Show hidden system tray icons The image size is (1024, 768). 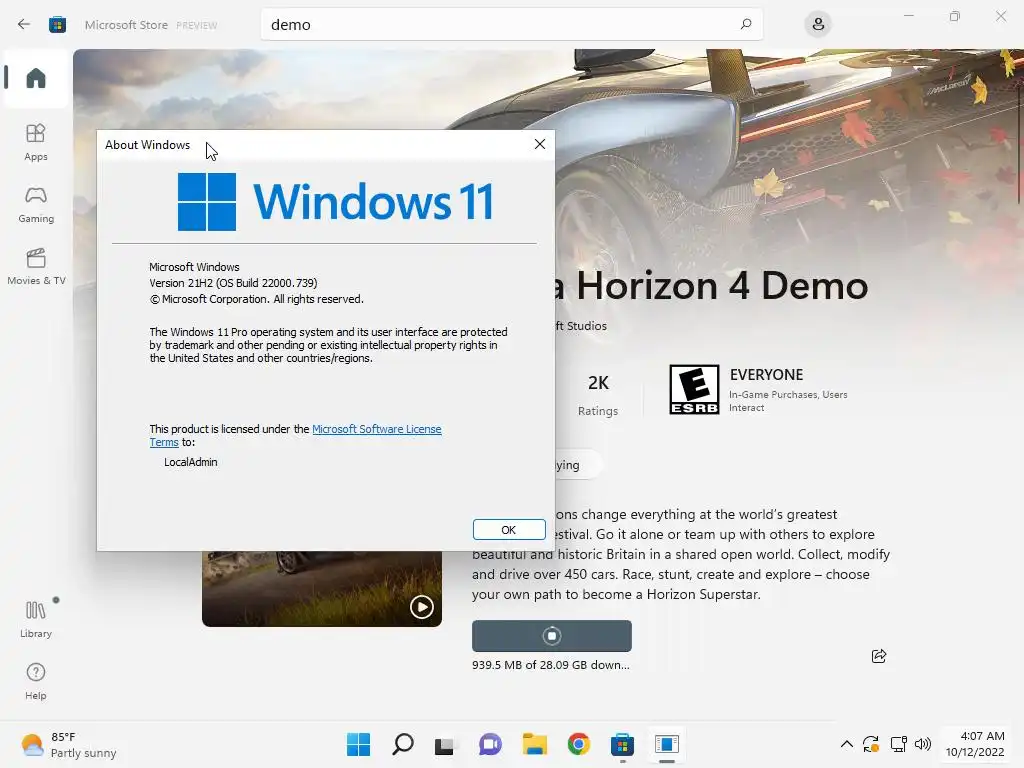pyautogui.click(x=846, y=744)
